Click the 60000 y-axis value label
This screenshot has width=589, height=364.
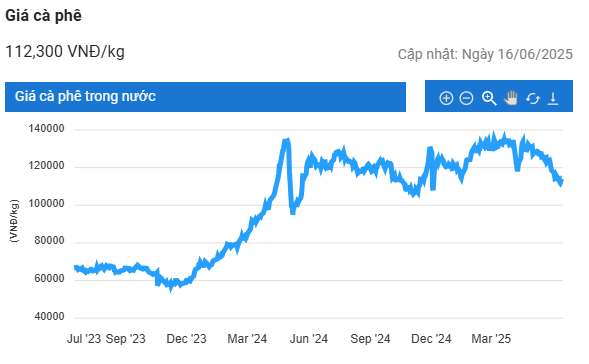(x=50, y=279)
